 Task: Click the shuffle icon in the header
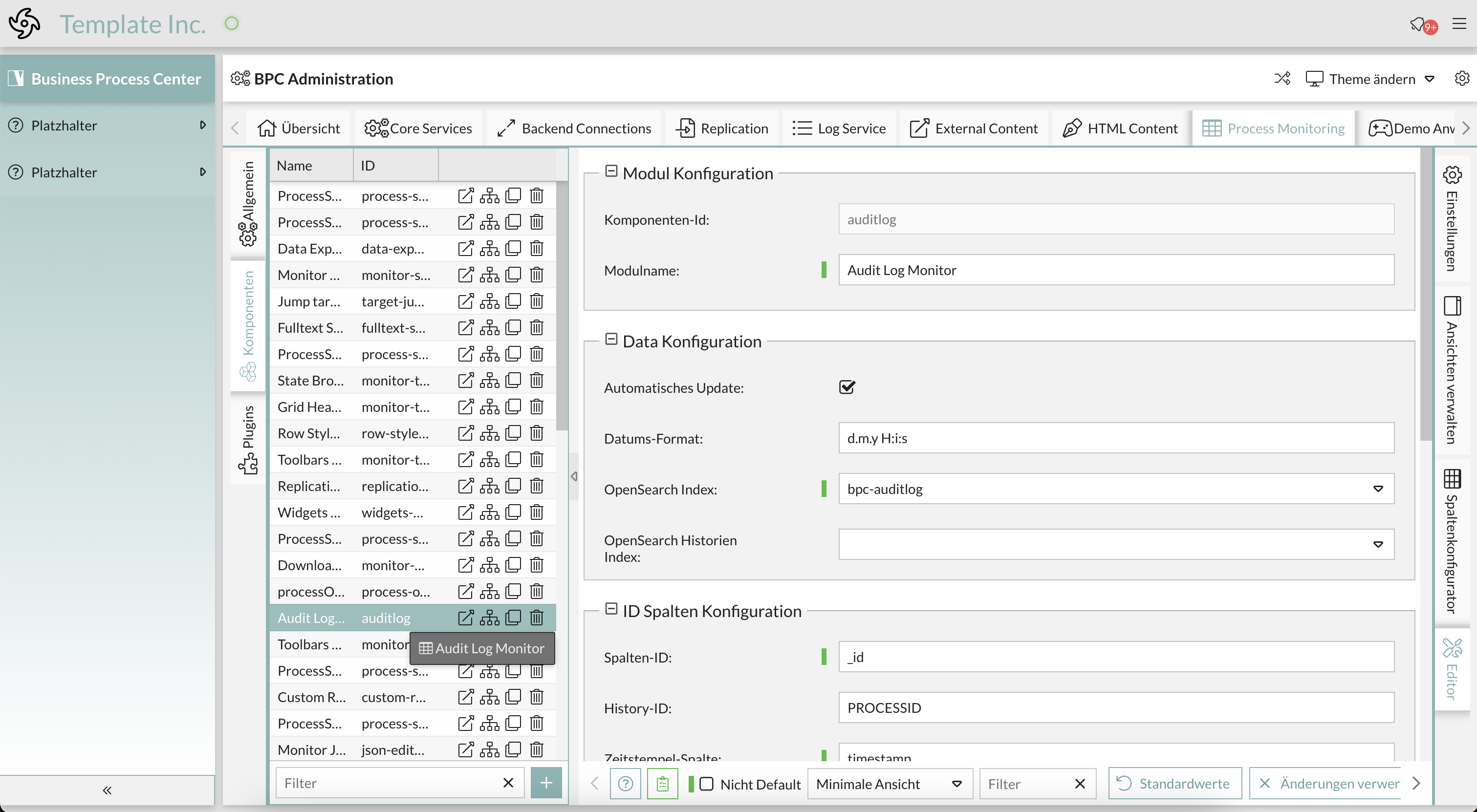point(1282,79)
